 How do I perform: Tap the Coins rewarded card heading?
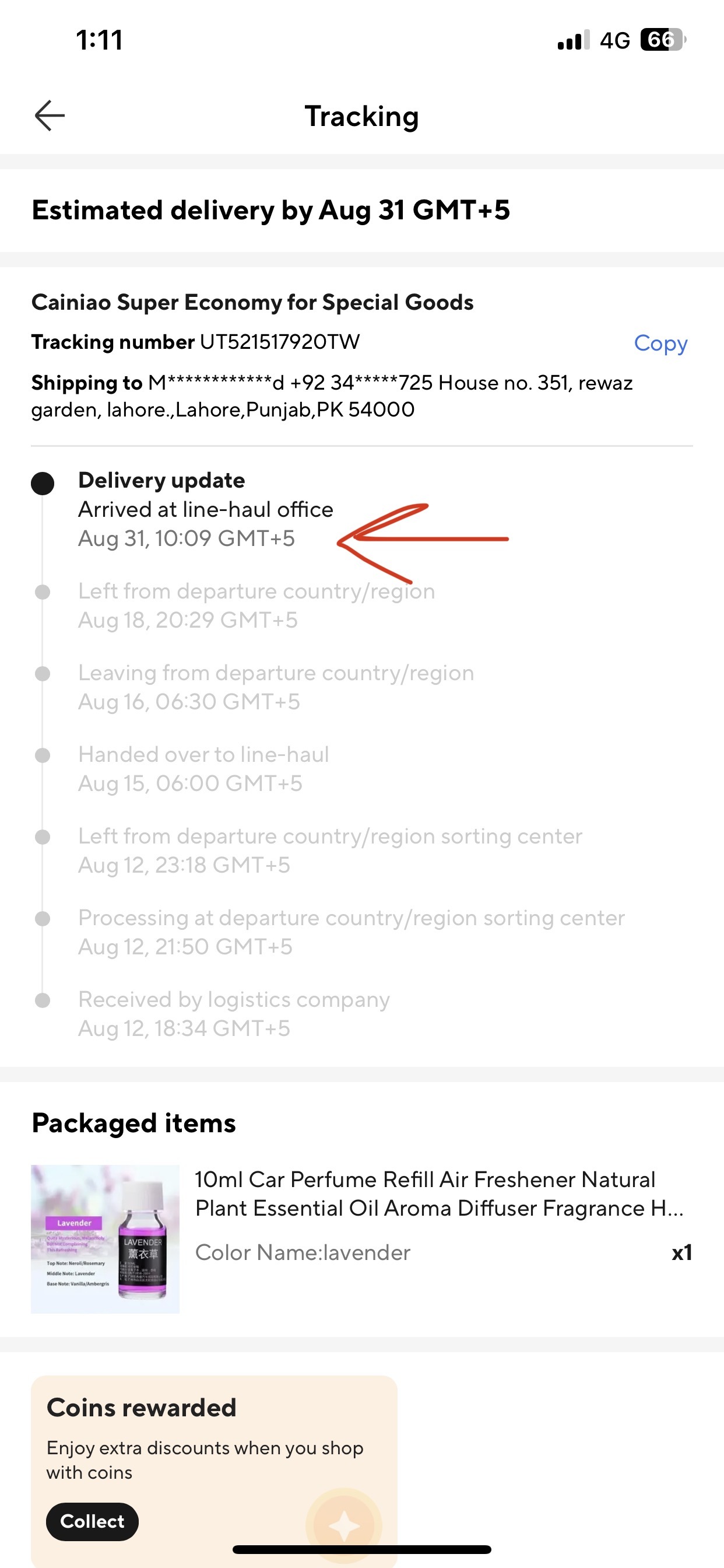[x=141, y=1408]
